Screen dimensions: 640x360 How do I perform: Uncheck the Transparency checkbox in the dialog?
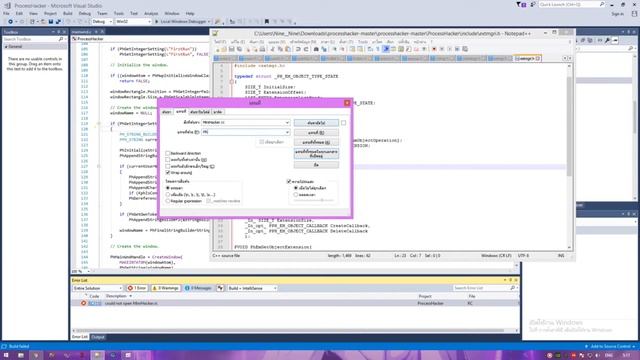[289, 181]
